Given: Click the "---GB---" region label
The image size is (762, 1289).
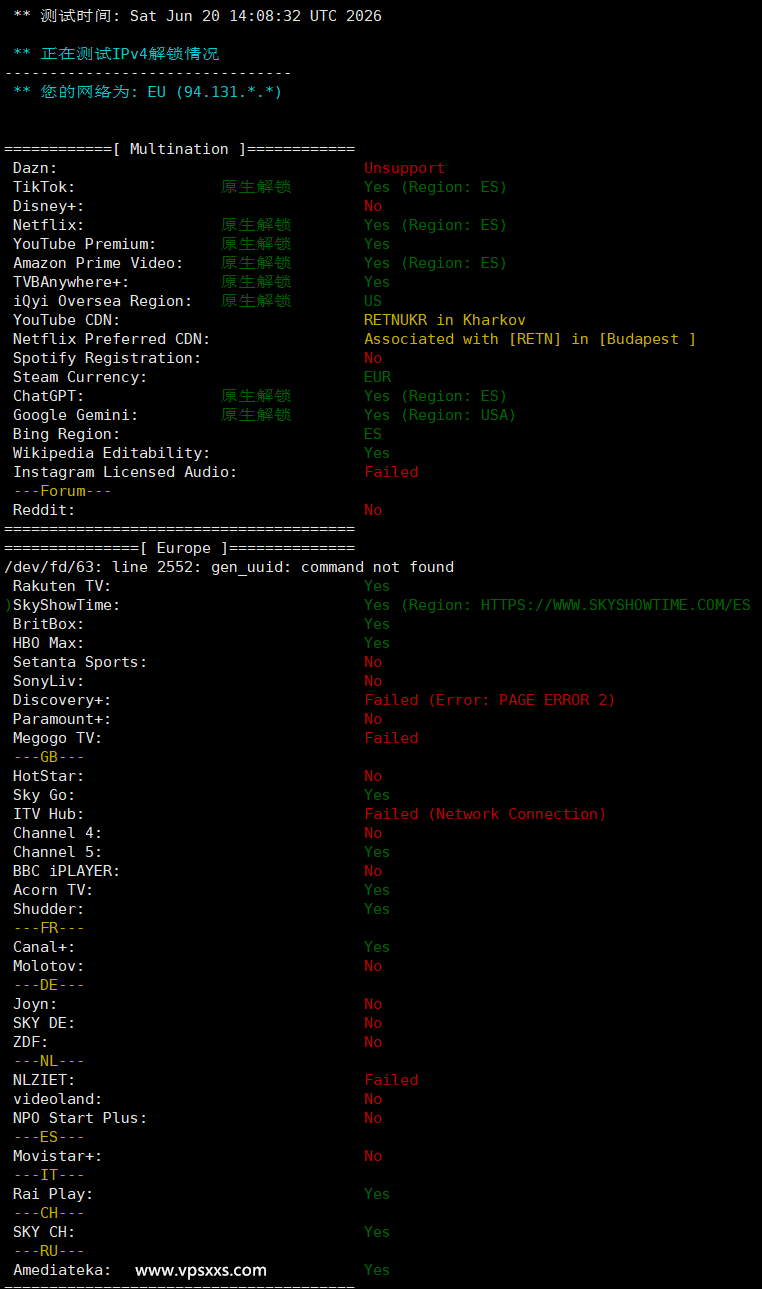Looking at the screenshot, I should (49, 757).
